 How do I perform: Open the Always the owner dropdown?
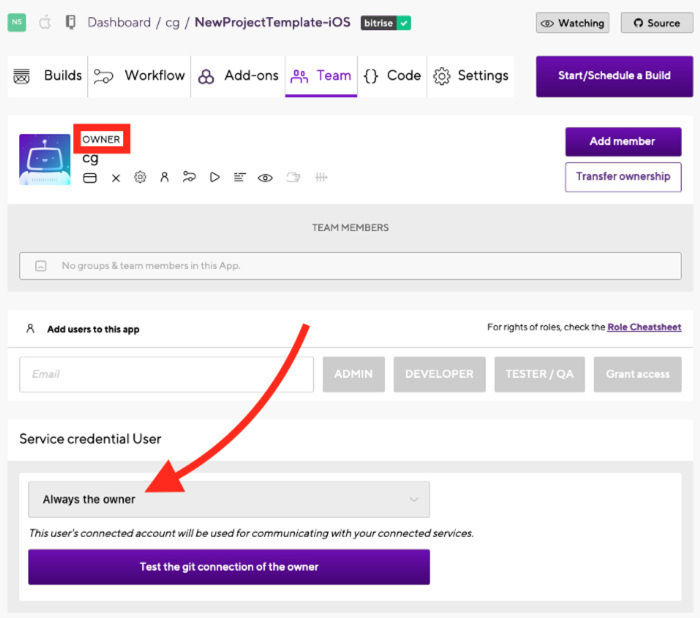229,499
